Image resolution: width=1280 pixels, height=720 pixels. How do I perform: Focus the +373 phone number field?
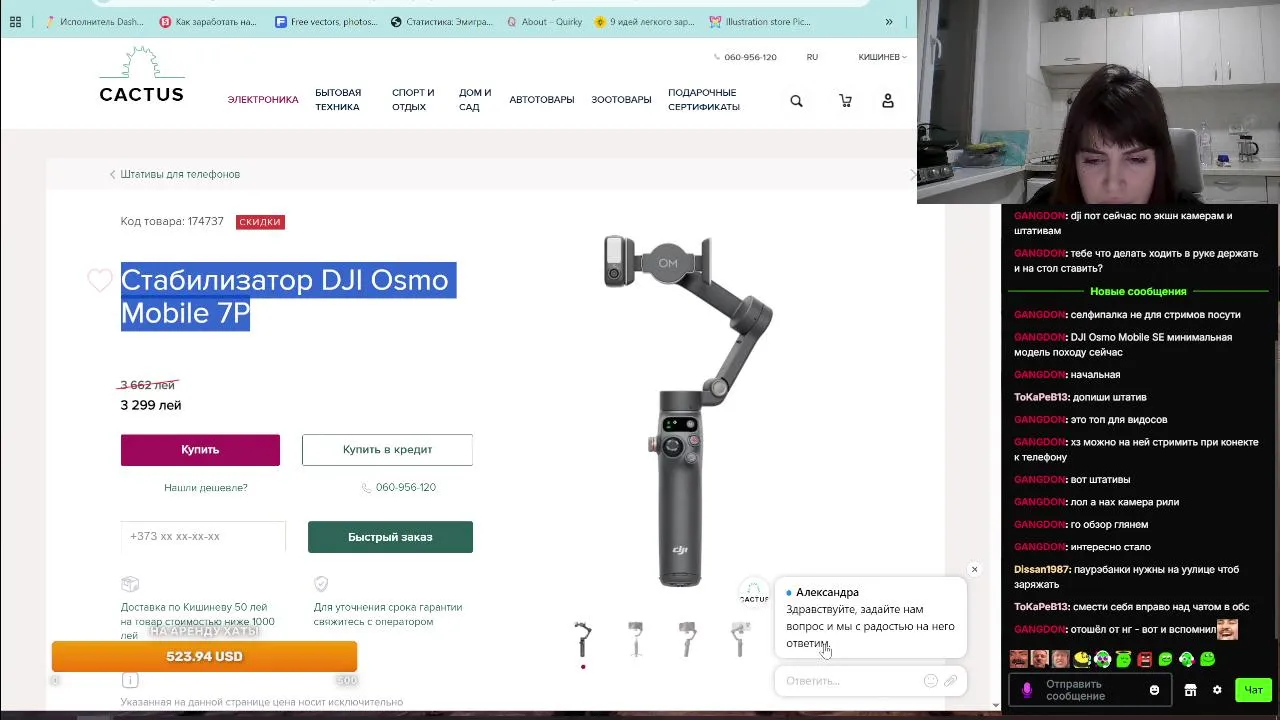203,537
